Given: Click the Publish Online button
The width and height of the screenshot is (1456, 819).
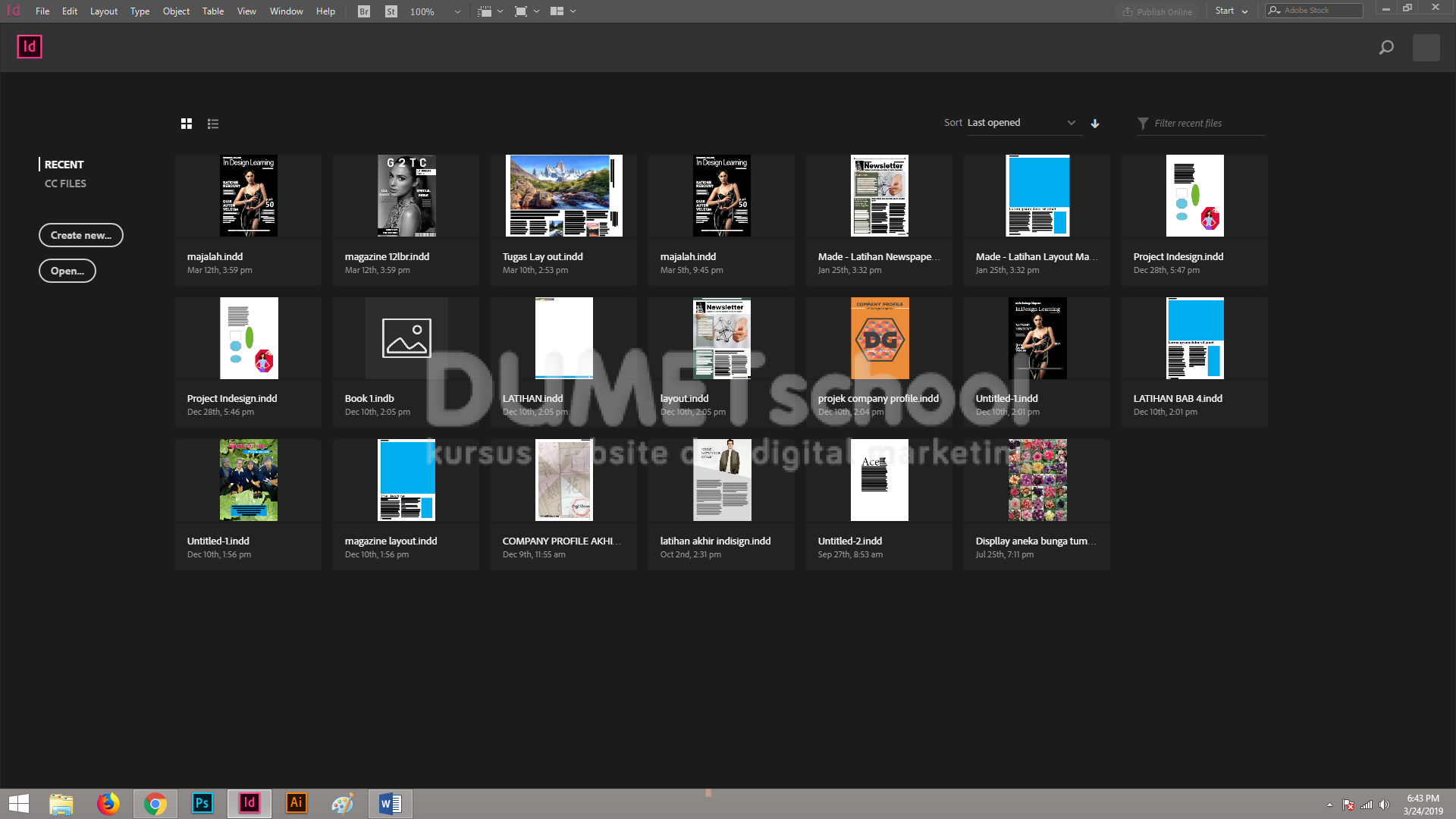Looking at the screenshot, I should click(1157, 11).
